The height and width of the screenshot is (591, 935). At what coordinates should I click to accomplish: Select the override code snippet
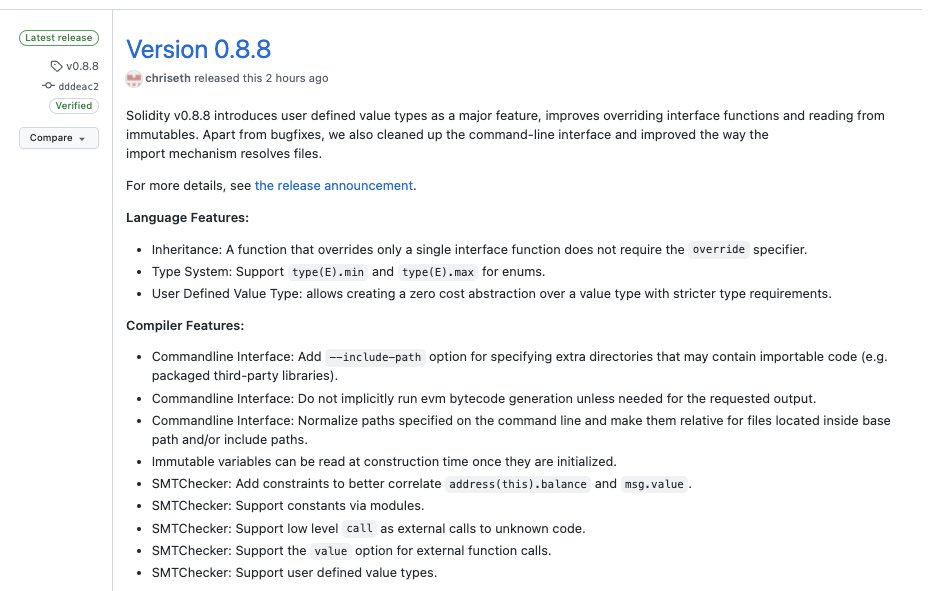pyautogui.click(x=718, y=249)
